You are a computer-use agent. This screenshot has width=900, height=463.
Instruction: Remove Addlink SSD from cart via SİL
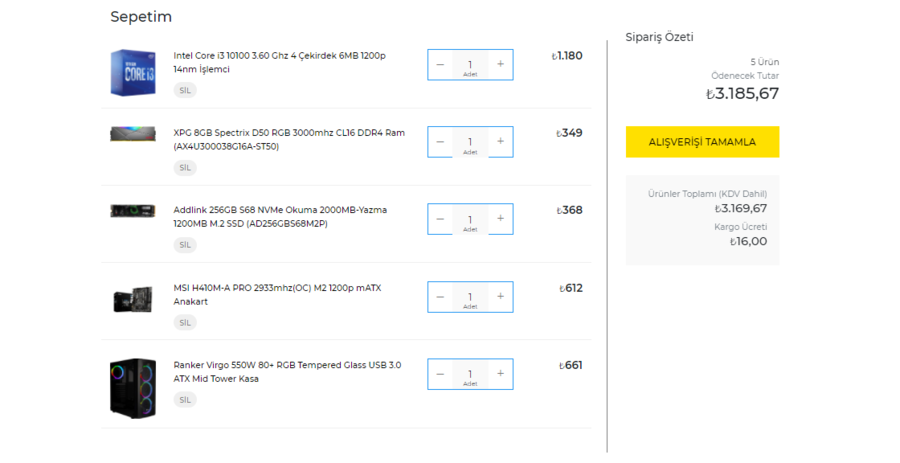tap(185, 245)
